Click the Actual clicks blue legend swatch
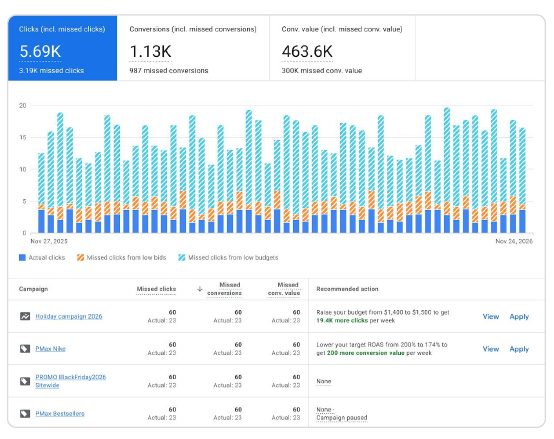Screen dimensions: 554x439 [x=22, y=257]
